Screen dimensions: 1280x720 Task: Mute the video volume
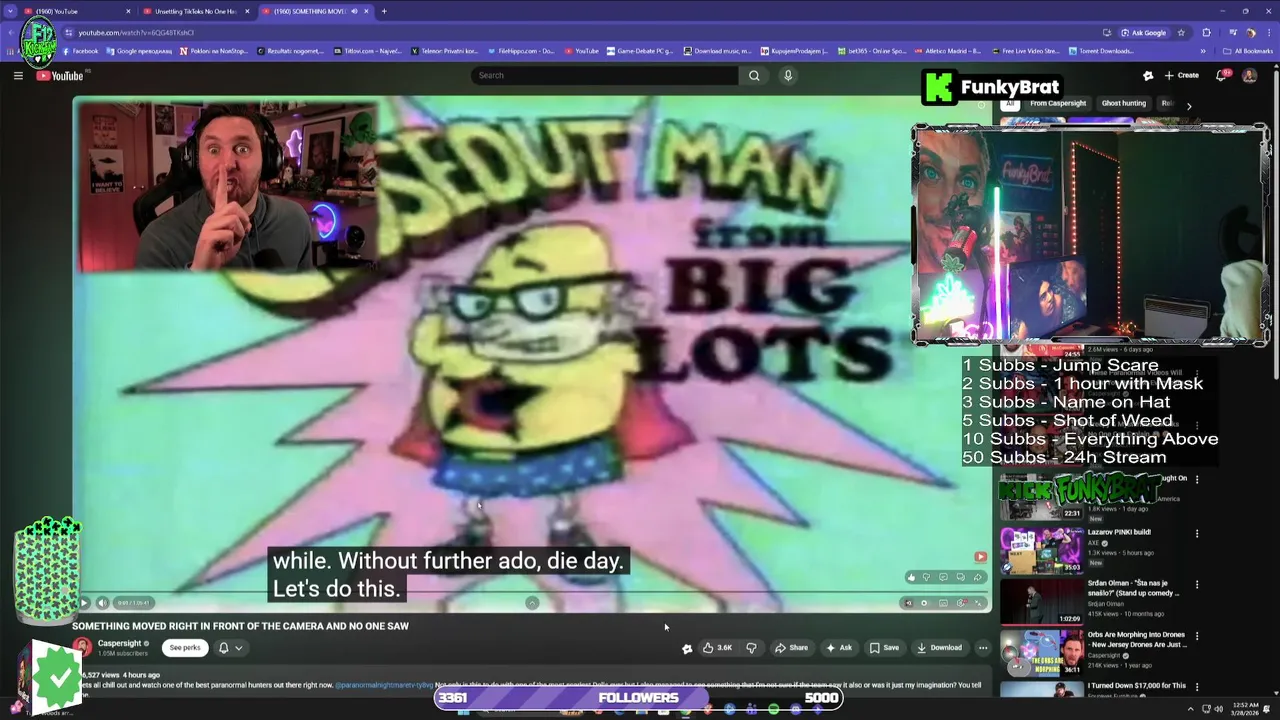(102, 603)
